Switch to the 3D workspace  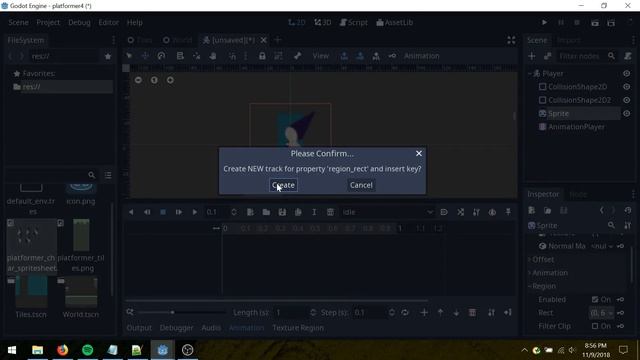coord(322,22)
